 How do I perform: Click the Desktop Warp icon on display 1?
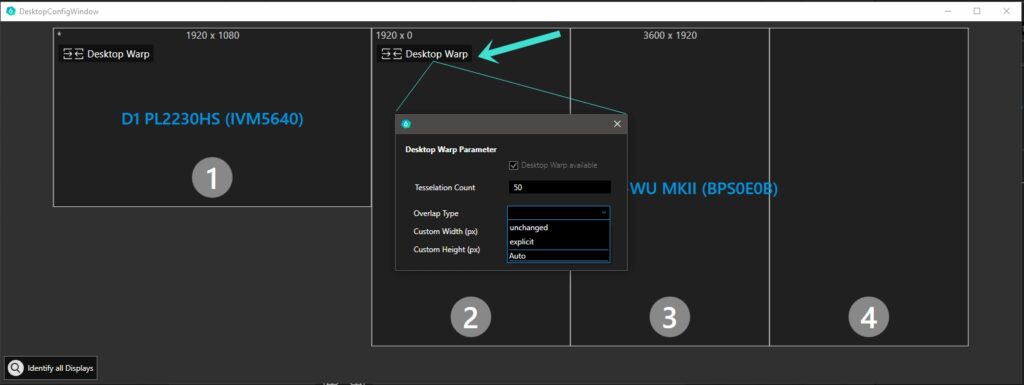coord(73,54)
